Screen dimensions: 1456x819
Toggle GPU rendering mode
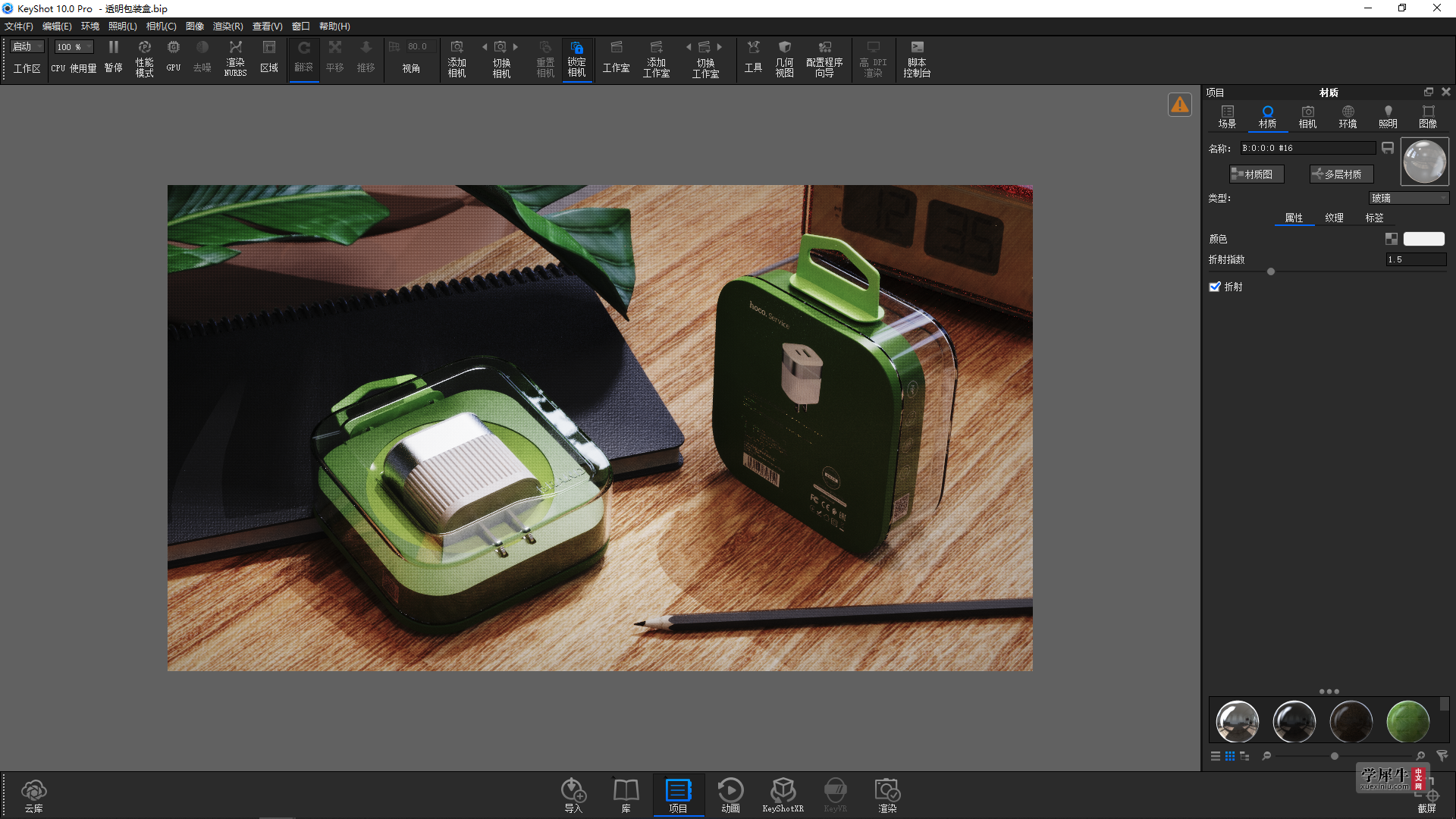[173, 58]
